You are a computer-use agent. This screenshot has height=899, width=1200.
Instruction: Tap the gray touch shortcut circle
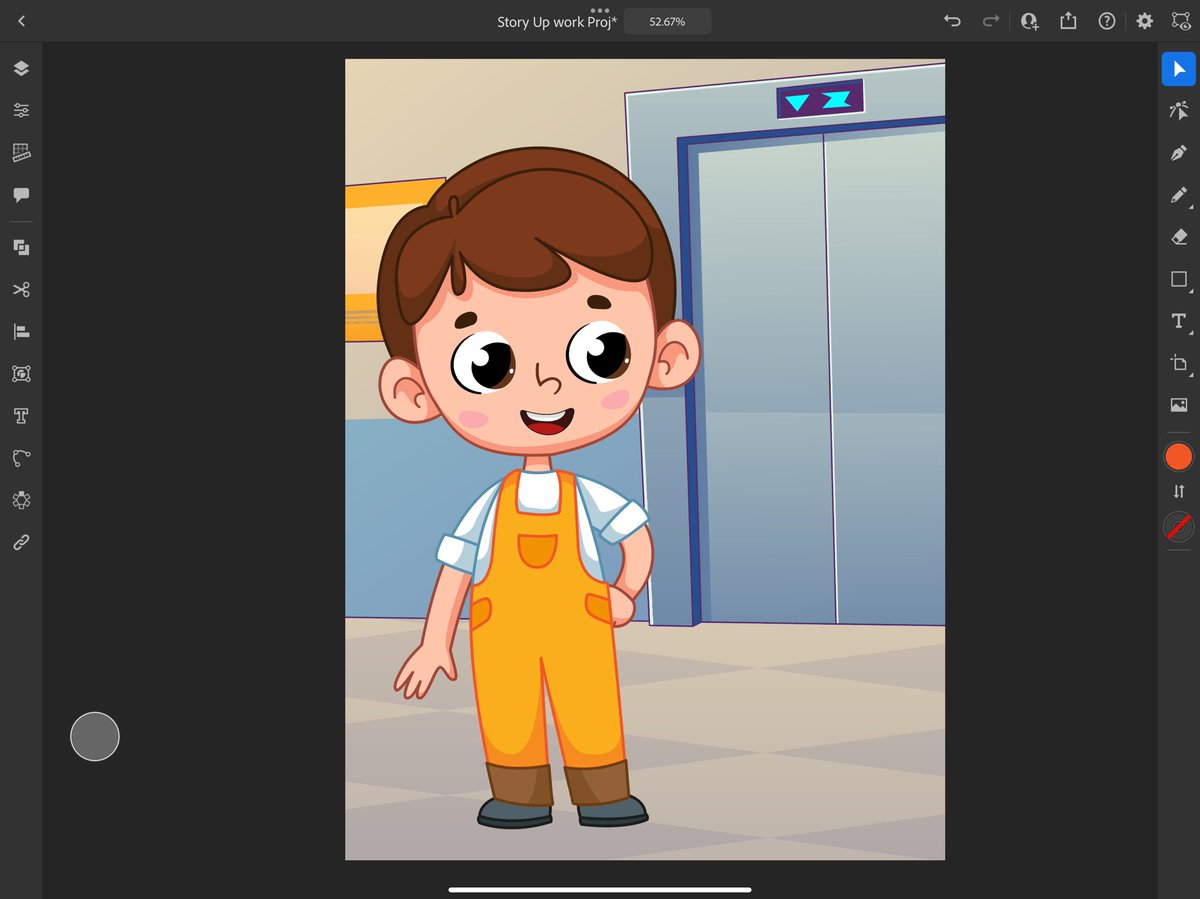[x=95, y=737]
